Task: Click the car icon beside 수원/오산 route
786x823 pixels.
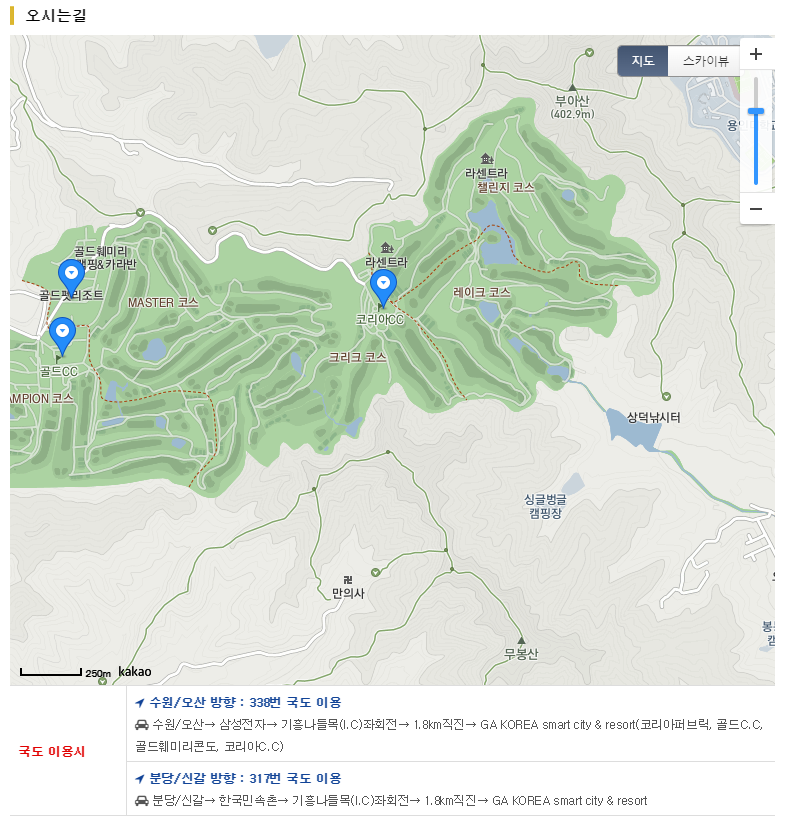Action: 142,725
